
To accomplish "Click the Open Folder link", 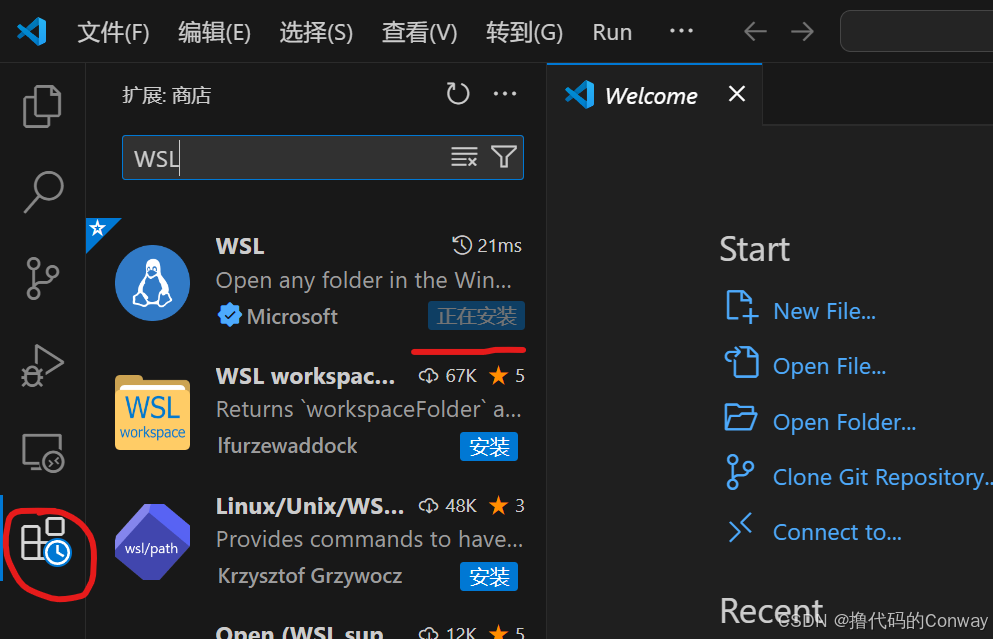I will [844, 421].
